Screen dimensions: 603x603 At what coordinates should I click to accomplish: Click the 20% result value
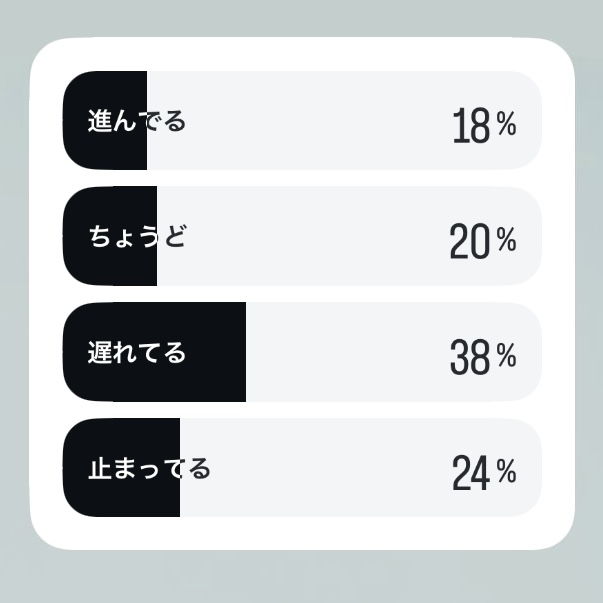pyautogui.click(x=483, y=241)
